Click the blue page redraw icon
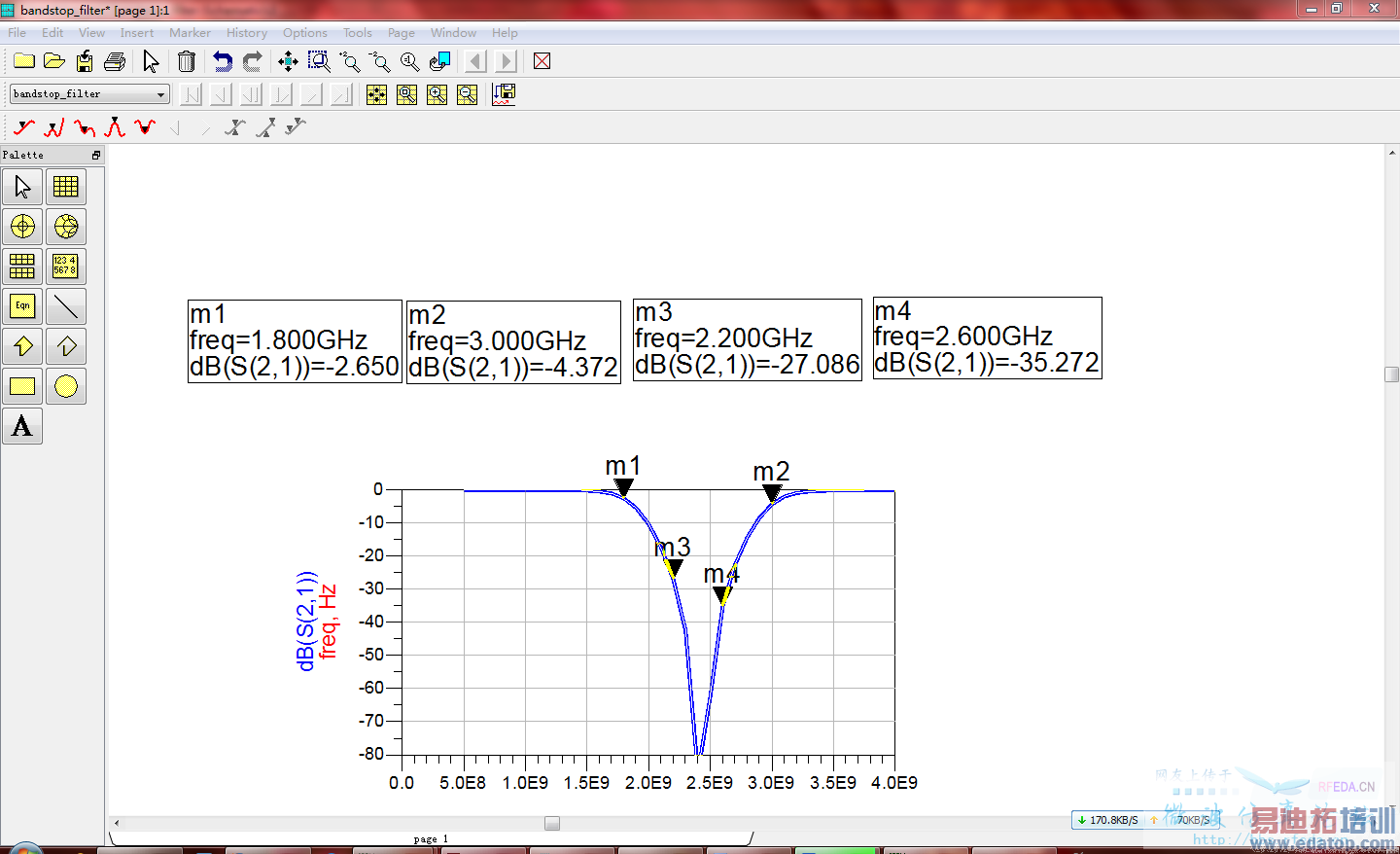This screenshot has height=854, width=1400. pos(440,61)
